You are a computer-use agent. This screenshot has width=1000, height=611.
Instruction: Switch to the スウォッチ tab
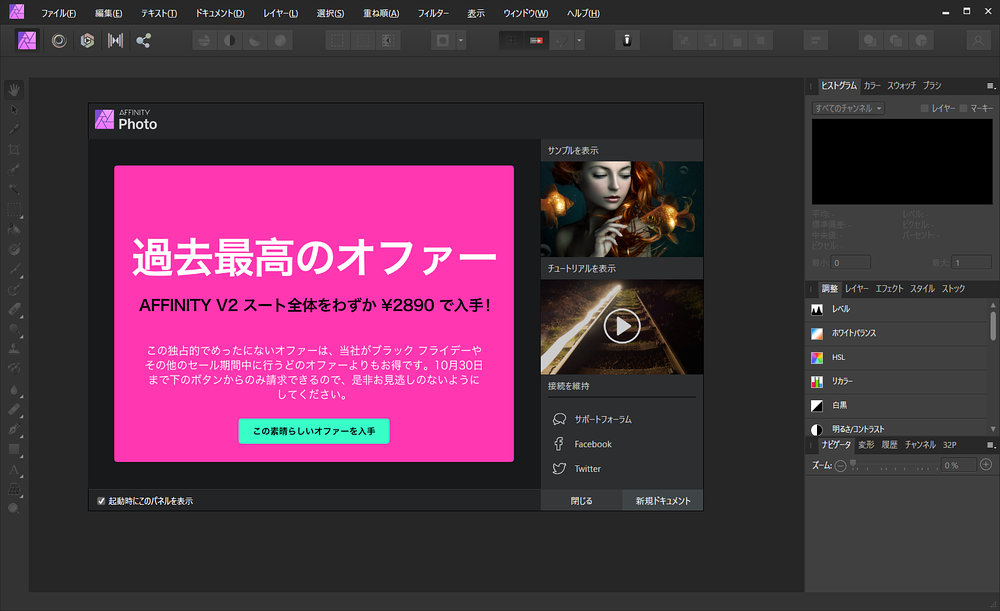(901, 85)
